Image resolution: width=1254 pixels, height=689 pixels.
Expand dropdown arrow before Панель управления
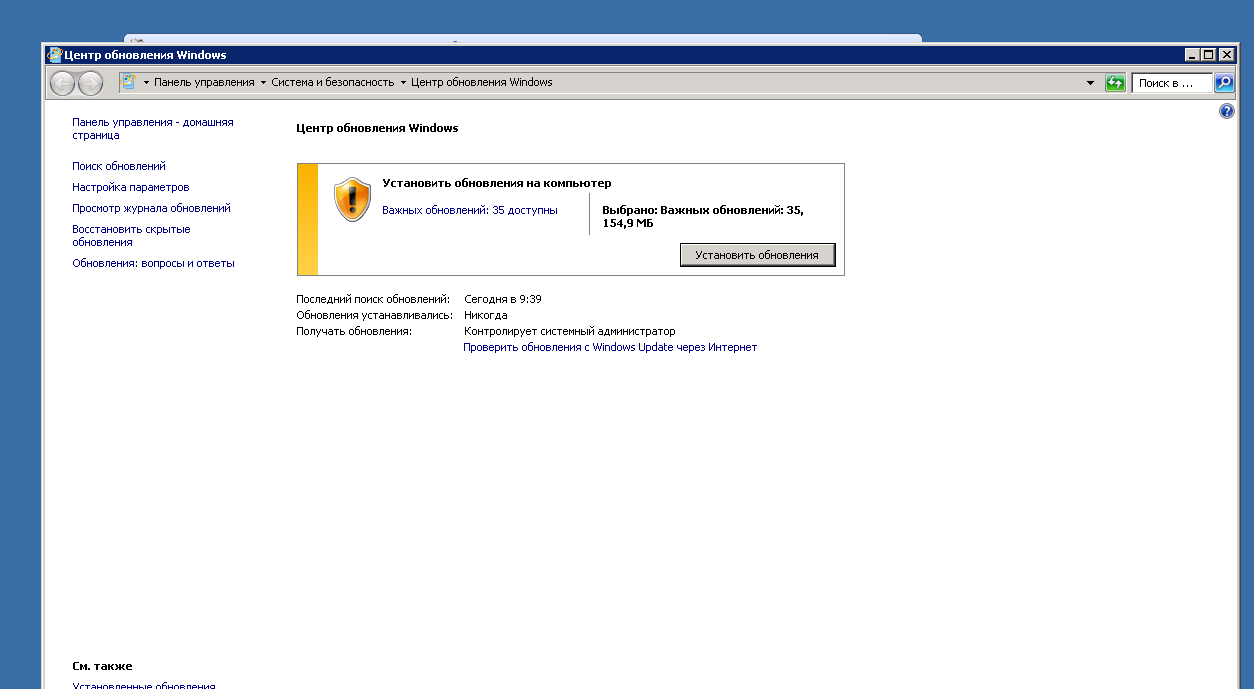coord(146,83)
